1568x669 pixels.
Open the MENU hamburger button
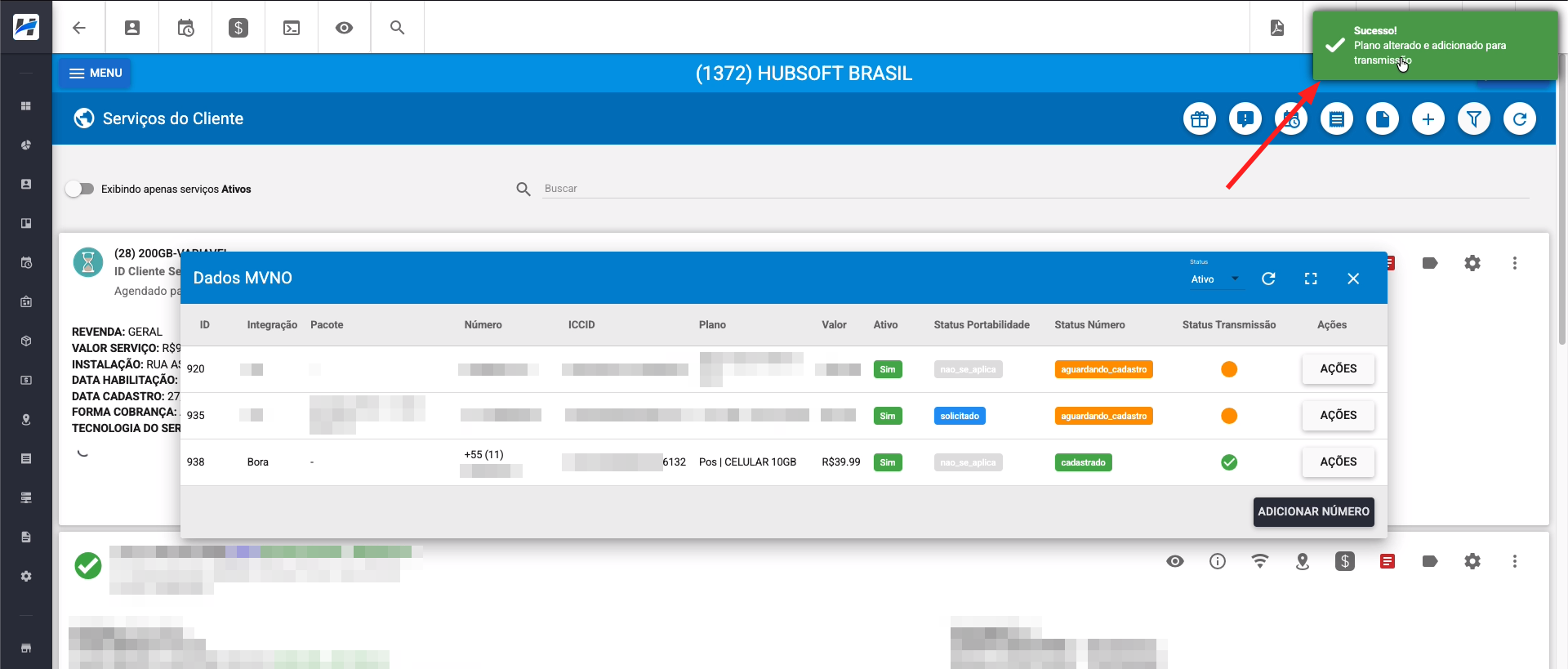[x=96, y=73]
